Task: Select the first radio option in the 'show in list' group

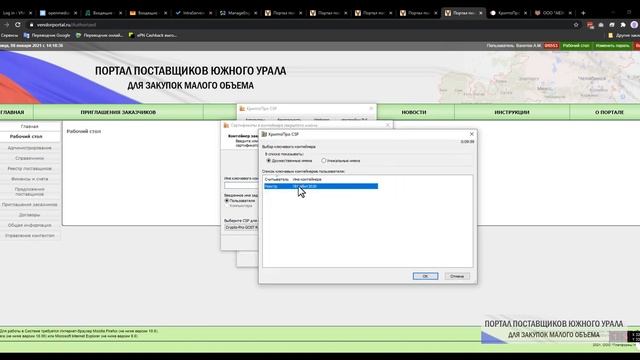Action: coord(269,161)
